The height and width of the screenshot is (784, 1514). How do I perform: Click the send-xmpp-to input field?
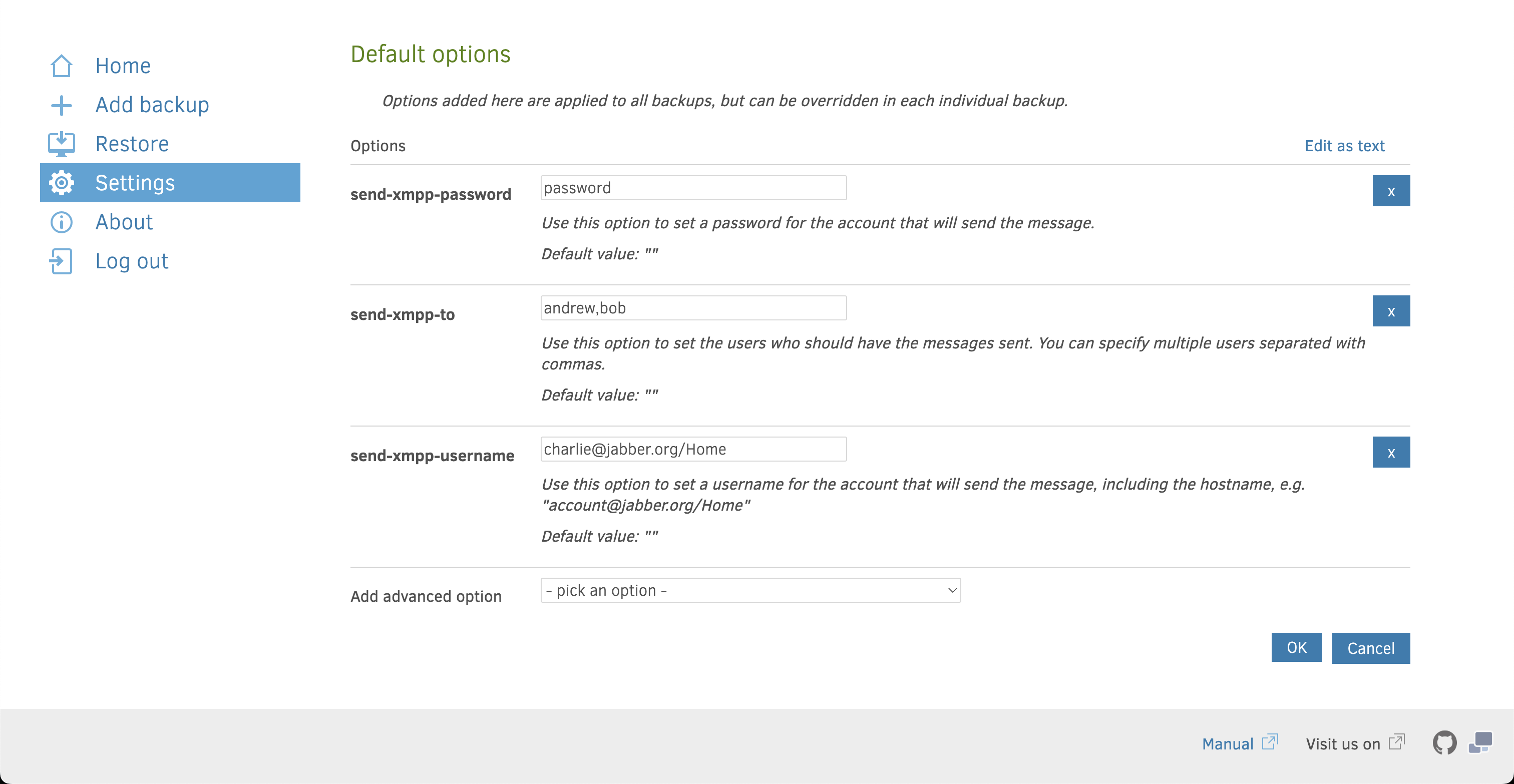coord(693,308)
